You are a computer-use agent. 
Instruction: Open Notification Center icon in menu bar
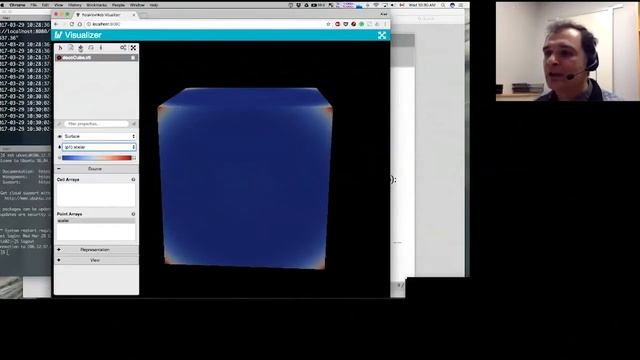coord(461,5)
